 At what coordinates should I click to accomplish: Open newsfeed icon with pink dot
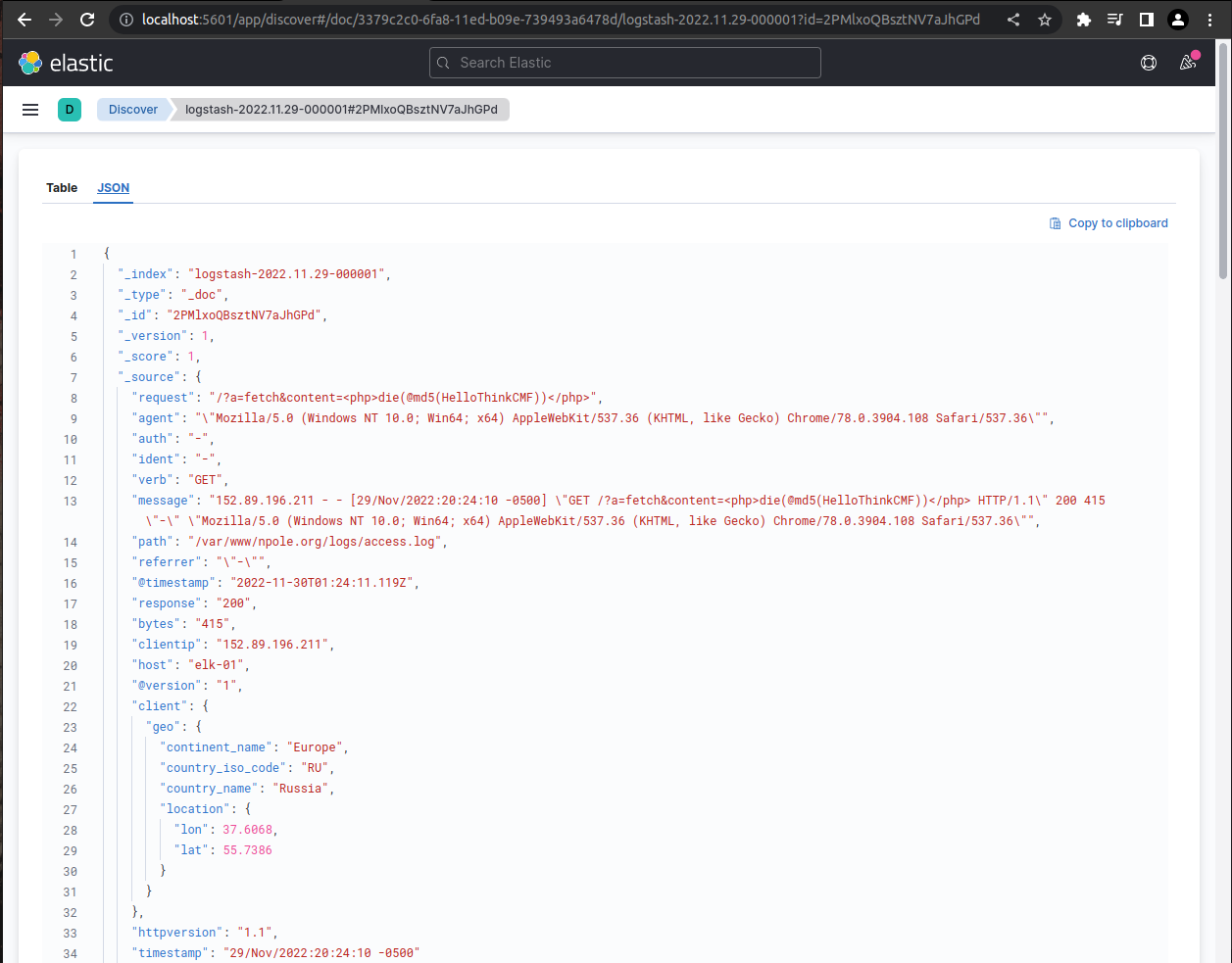tap(1188, 63)
